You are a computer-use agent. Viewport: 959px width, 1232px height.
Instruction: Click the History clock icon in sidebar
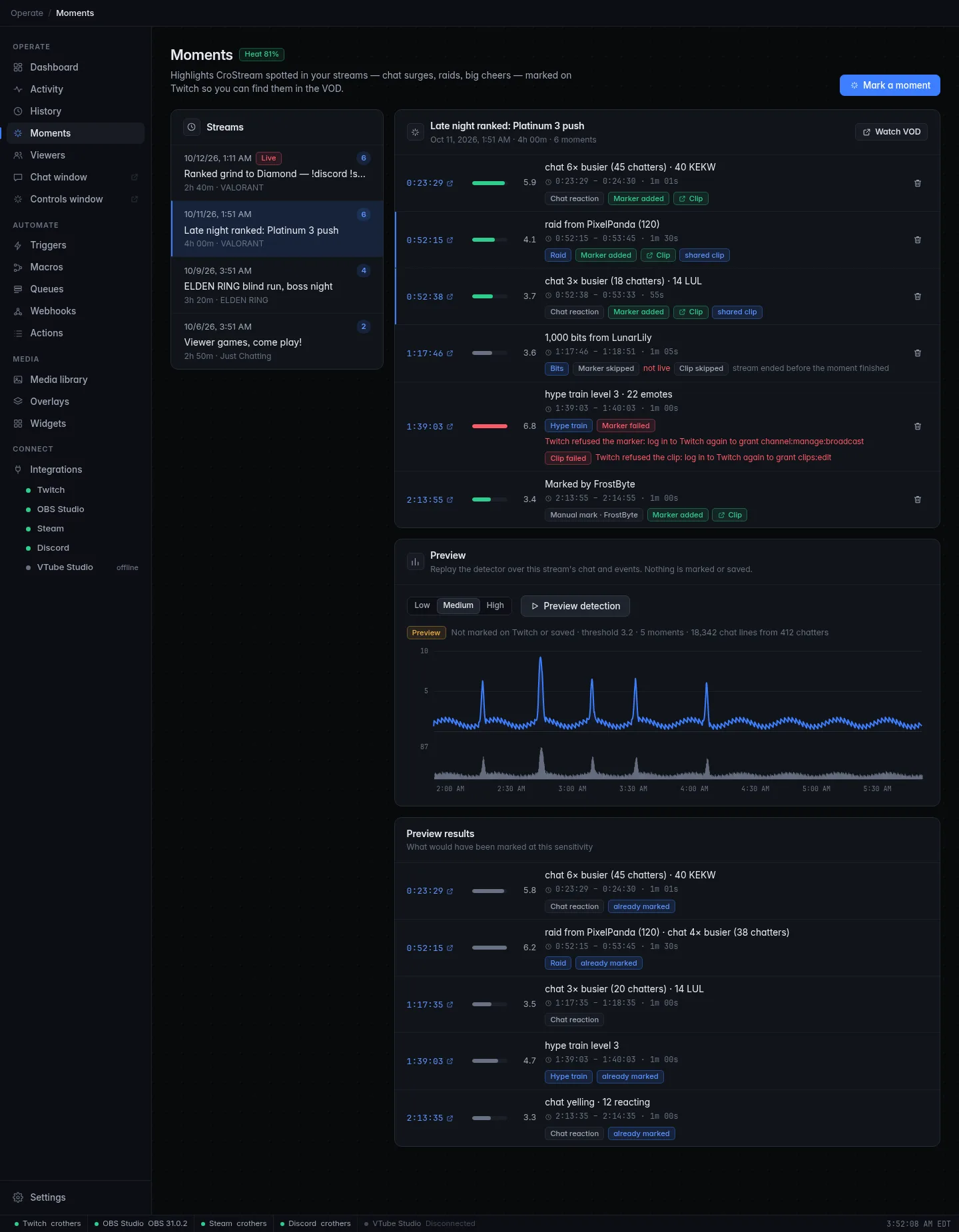pyautogui.click(x=18, y=111)
